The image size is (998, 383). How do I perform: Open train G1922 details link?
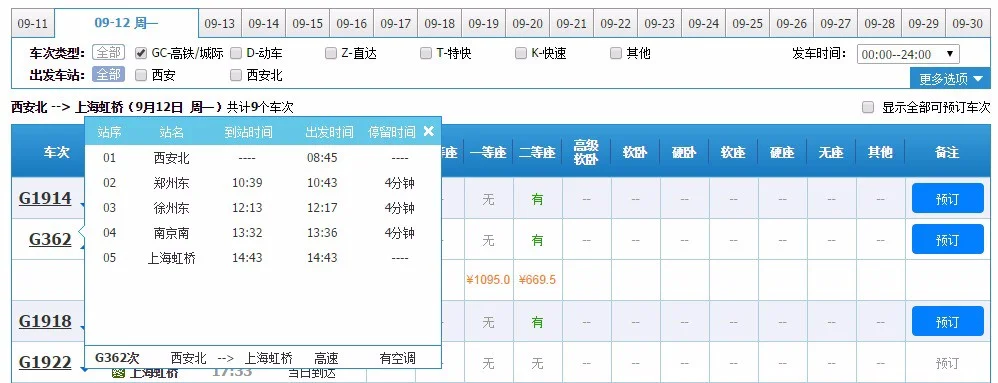point(45,362)
